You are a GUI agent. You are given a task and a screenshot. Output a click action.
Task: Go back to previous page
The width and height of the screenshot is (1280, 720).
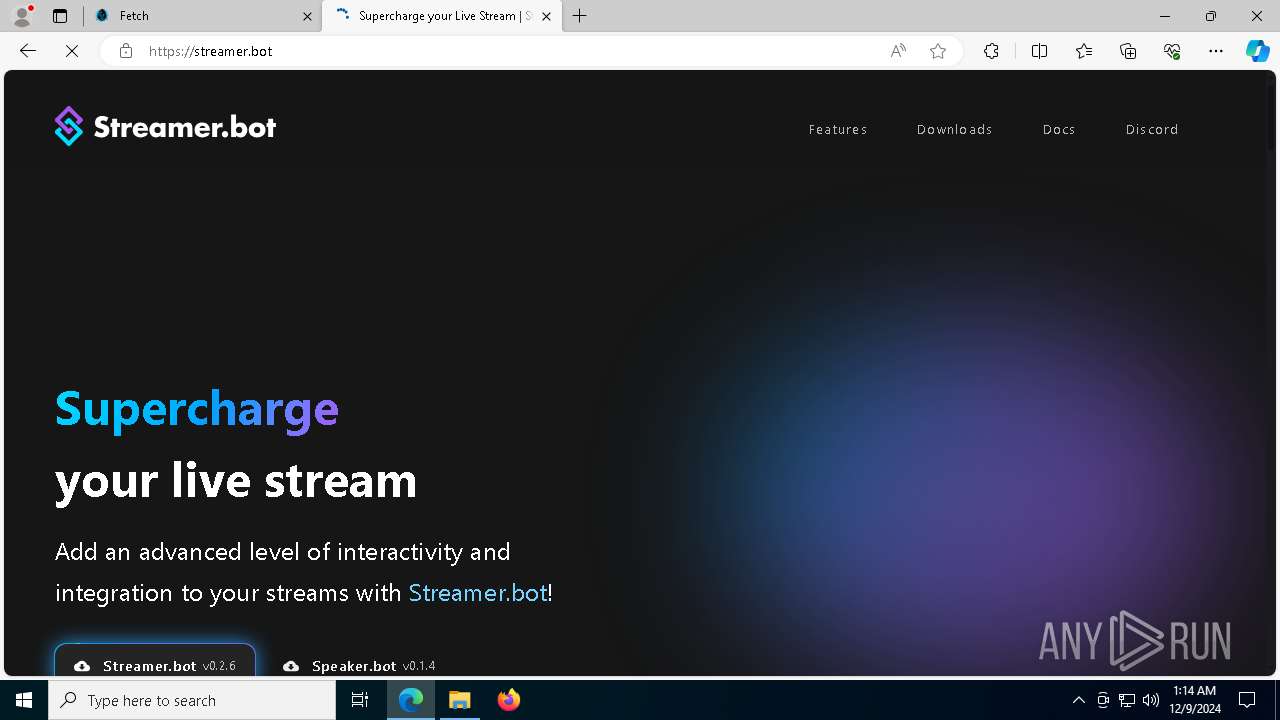pos(28,51)
